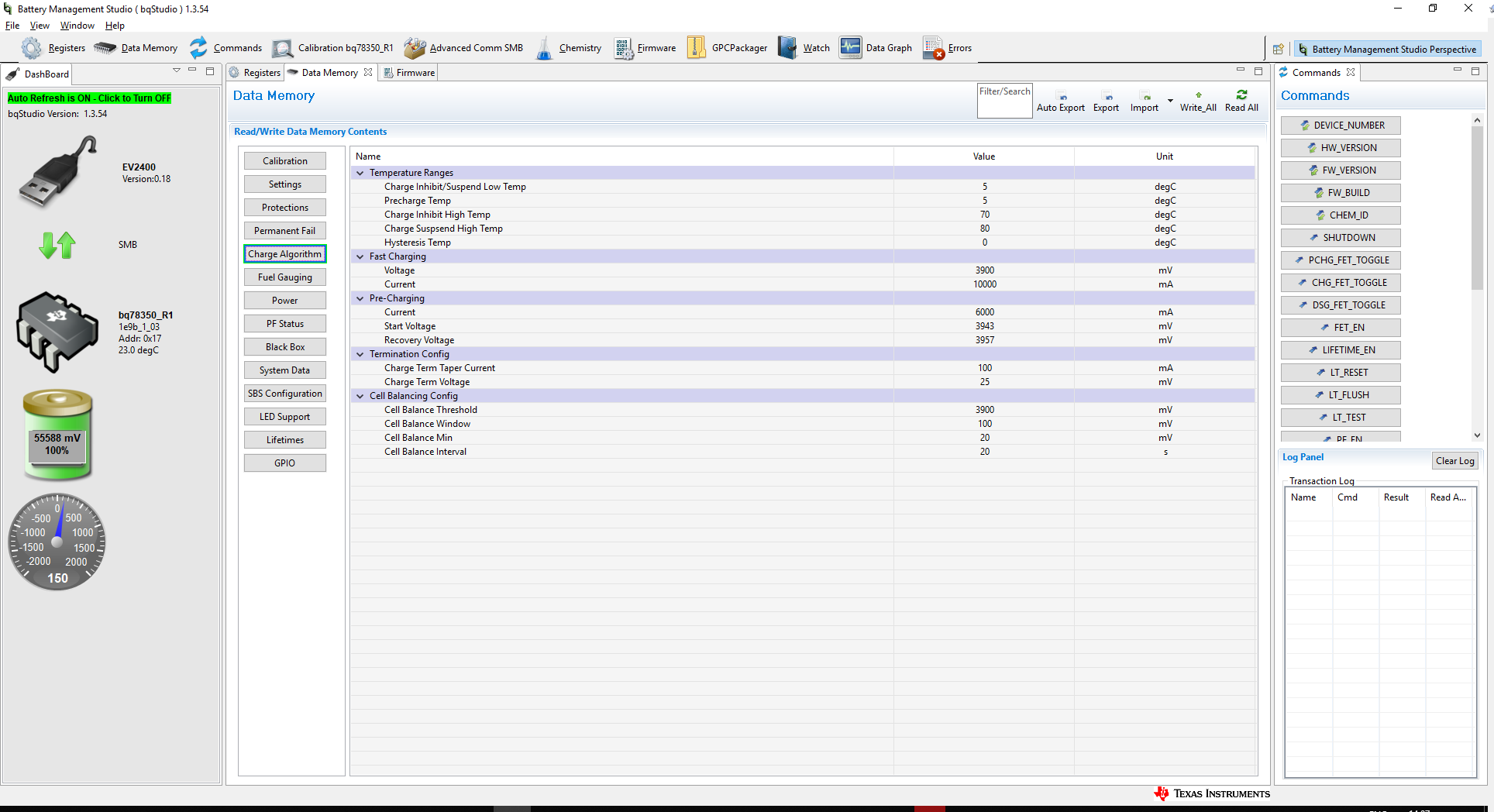The width and height of the screenshot is (1494, 812).
Task: Minimize the Data Memory editor pane
Action: click(1241, 71)
